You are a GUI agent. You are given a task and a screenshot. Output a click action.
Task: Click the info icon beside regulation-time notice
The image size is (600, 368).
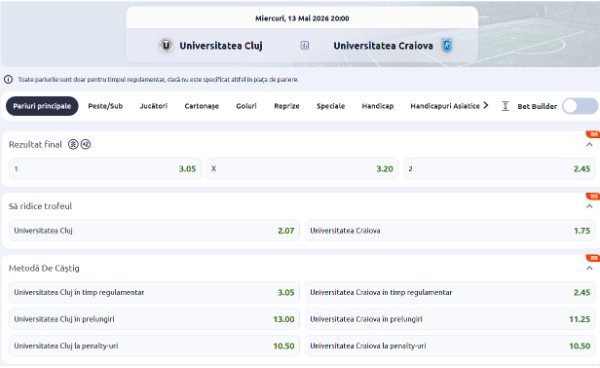pos(8,80)
